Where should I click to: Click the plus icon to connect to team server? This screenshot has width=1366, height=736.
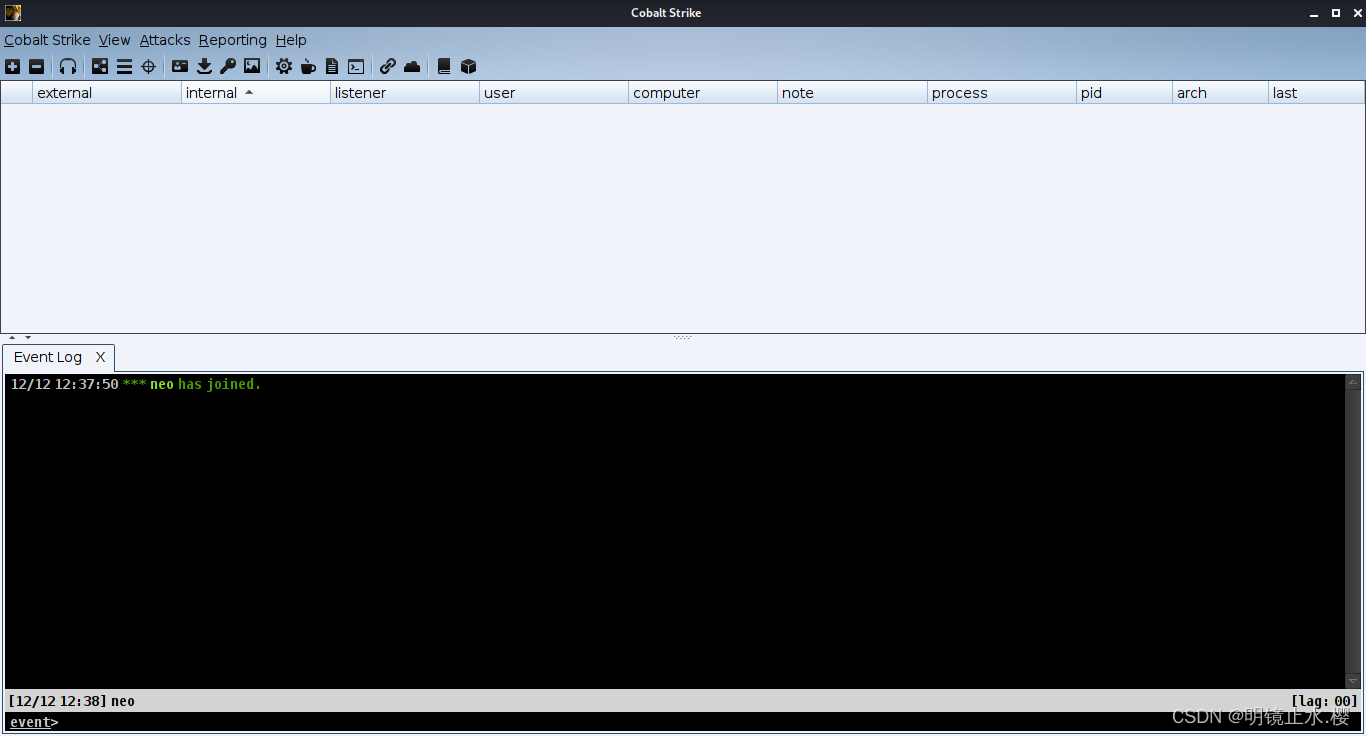(12, 67)
